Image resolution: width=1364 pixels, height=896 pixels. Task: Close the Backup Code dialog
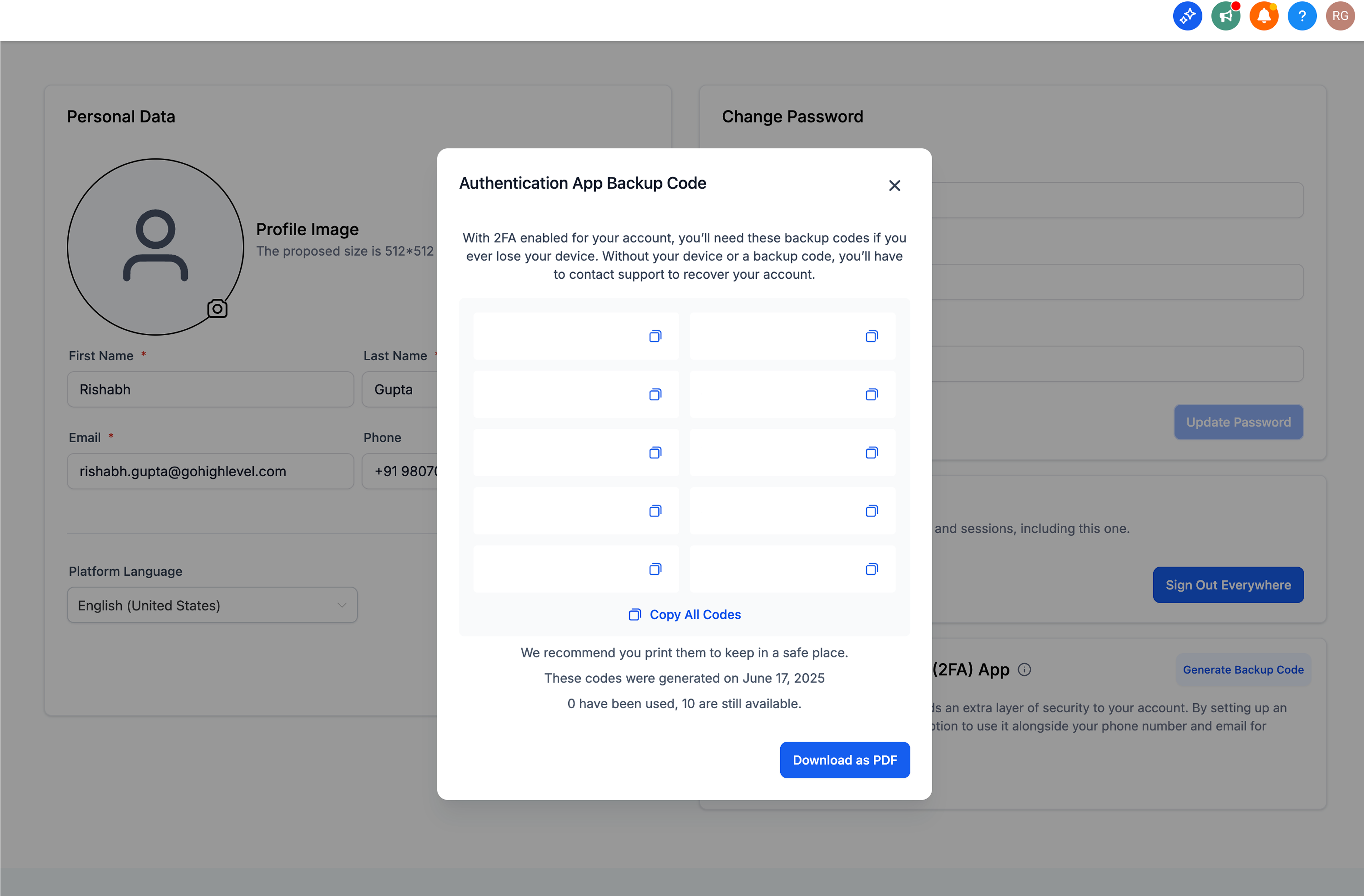pyautogui.click(x=894, y=186)
